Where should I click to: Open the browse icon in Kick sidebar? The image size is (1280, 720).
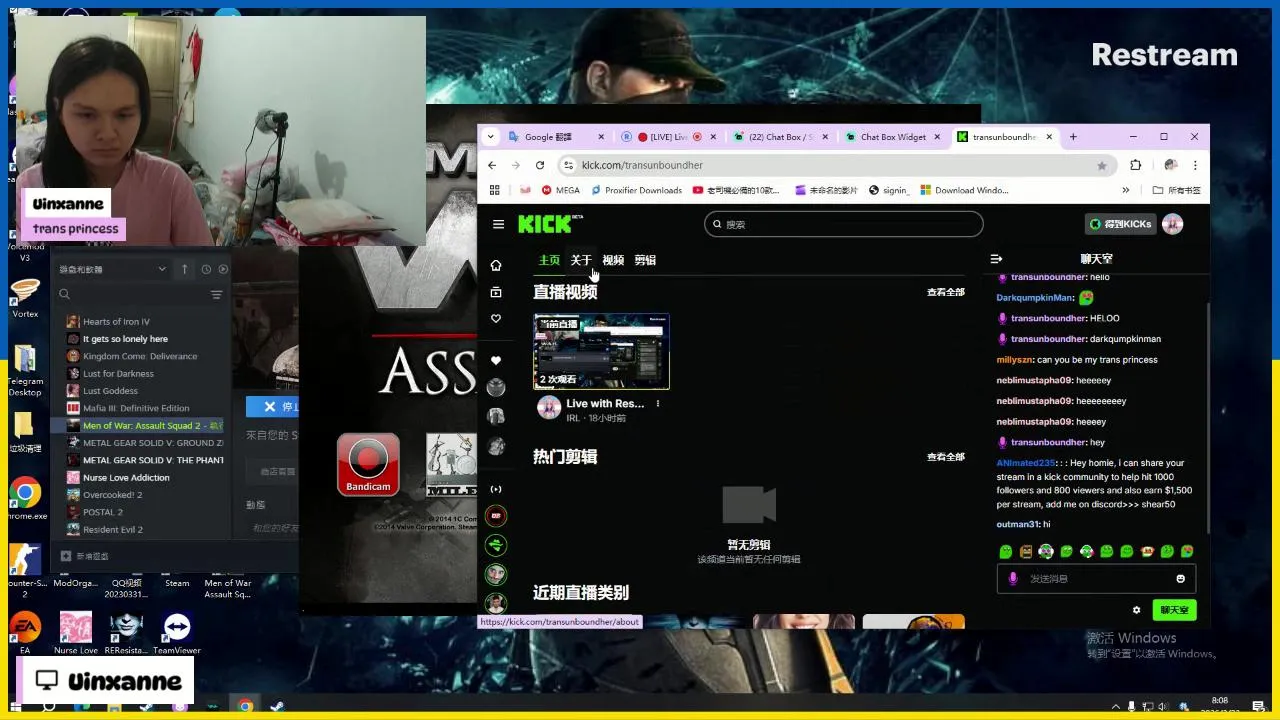[x=495, y=292]
